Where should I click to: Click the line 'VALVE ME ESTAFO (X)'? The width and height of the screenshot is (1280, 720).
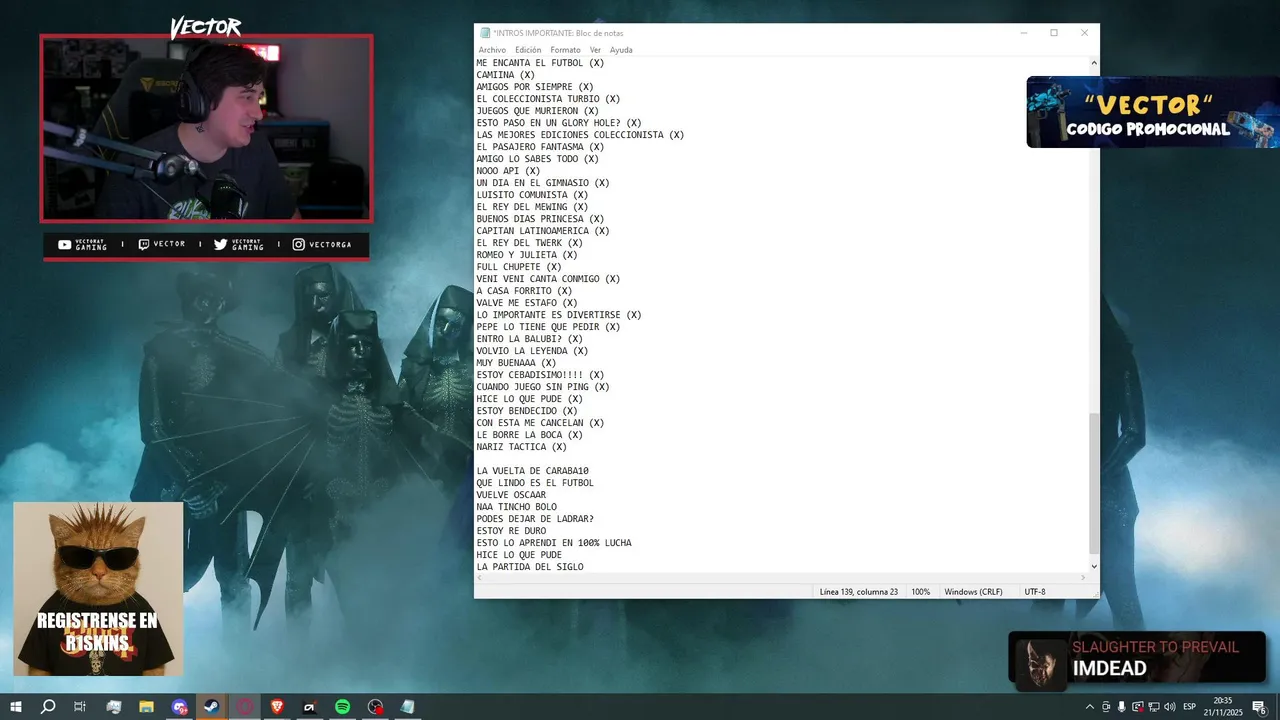(527, 303)
